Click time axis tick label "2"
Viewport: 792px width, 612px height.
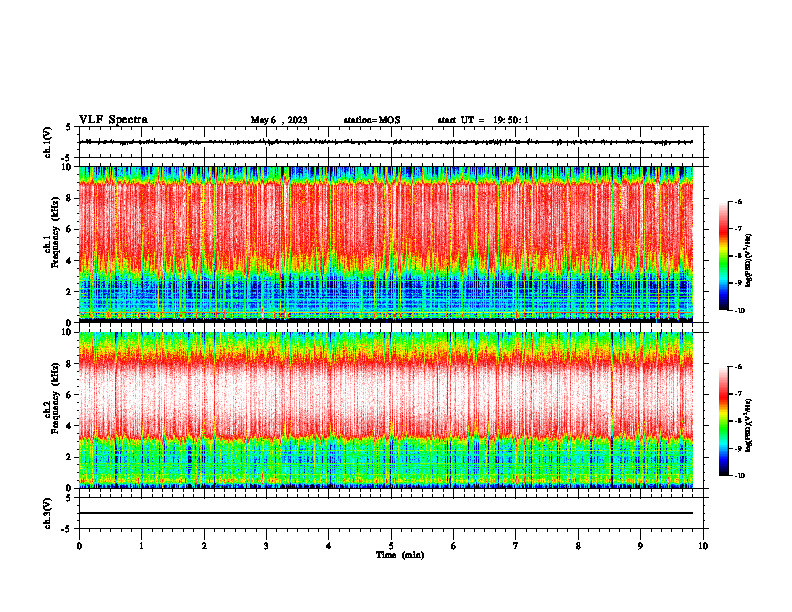[x=204, y=546]
